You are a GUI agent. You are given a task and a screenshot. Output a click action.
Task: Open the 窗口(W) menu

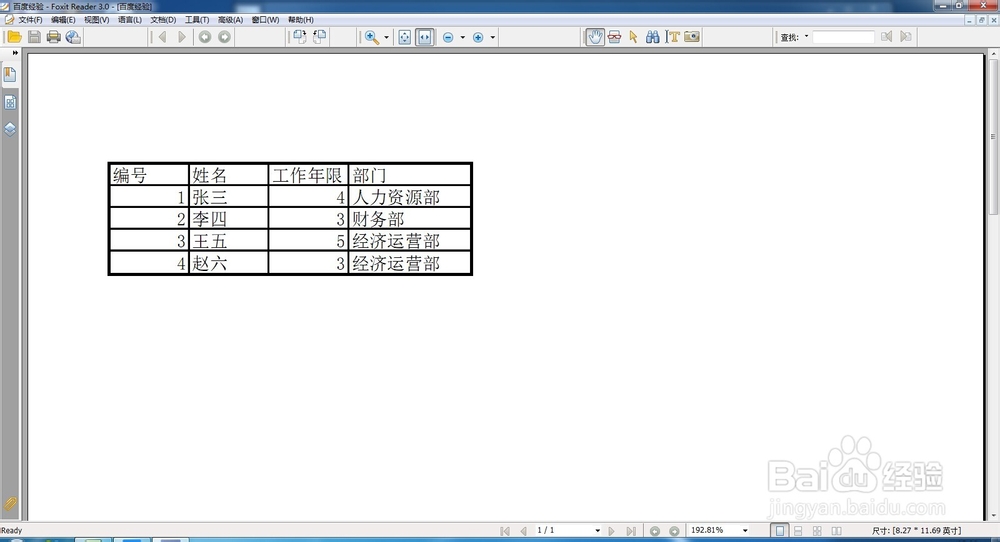[265, 20]
